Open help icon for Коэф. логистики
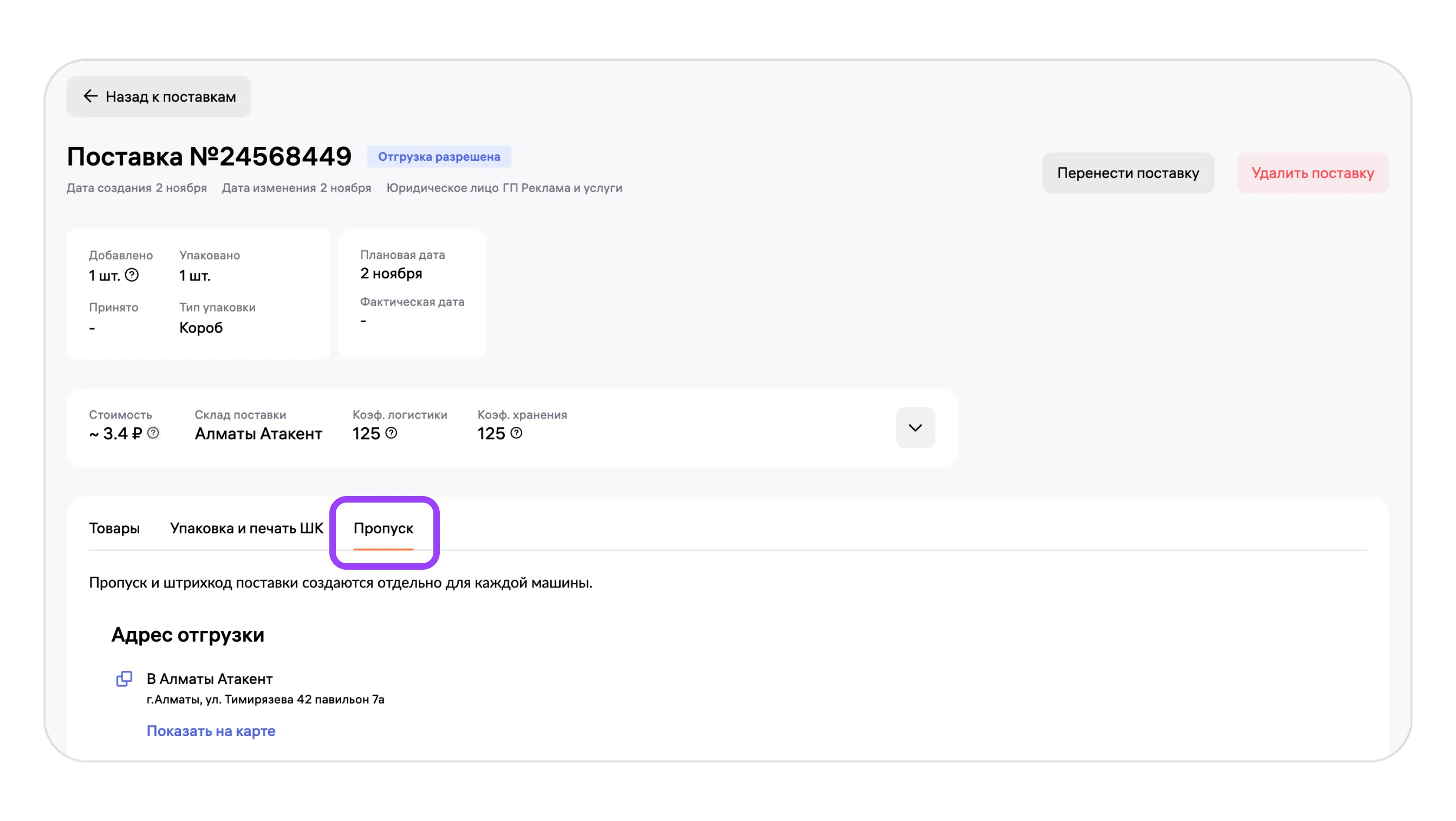 click(391, 433)
